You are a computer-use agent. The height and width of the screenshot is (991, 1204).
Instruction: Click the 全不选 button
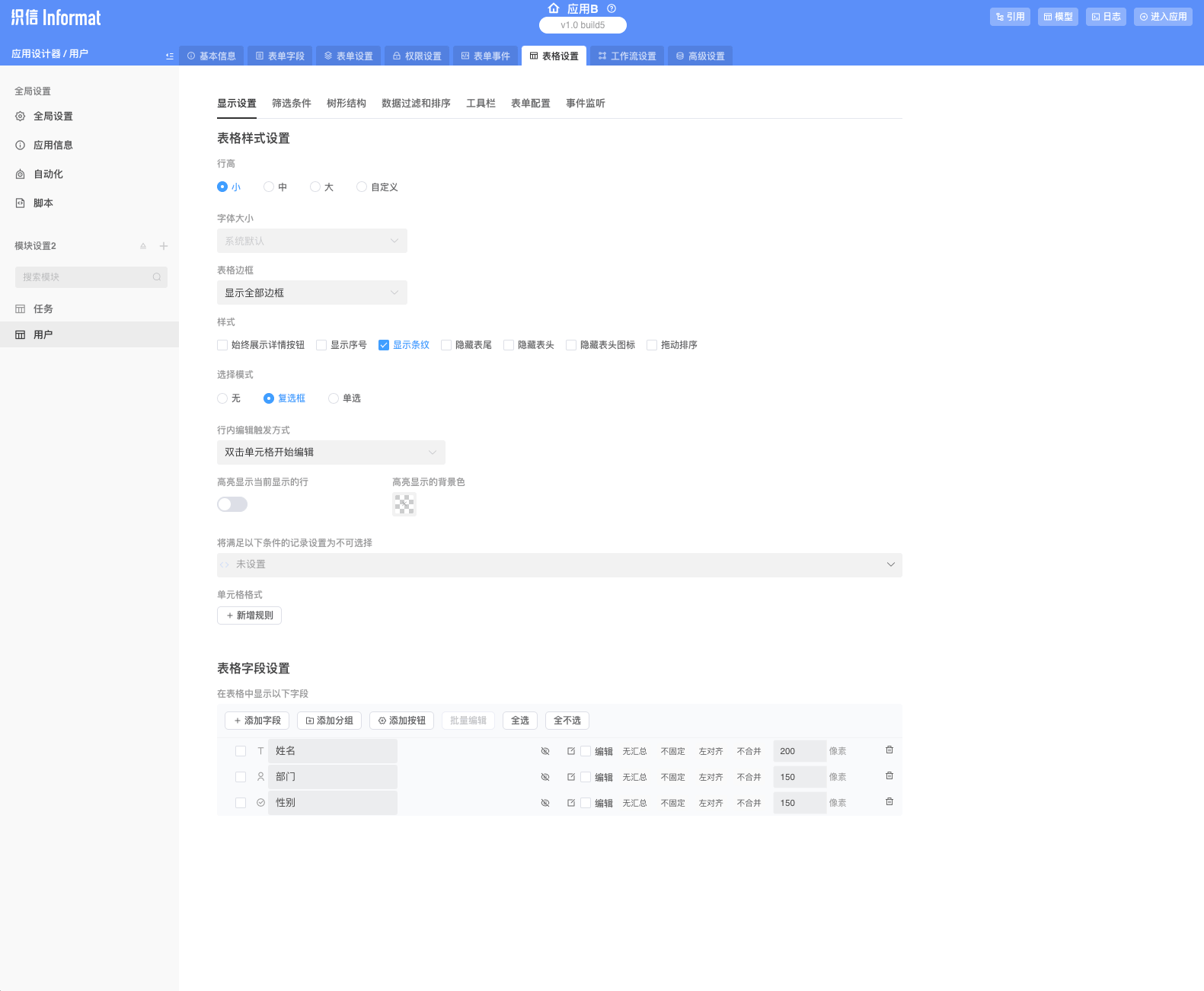pyautogui.click(x=567, y=721)
